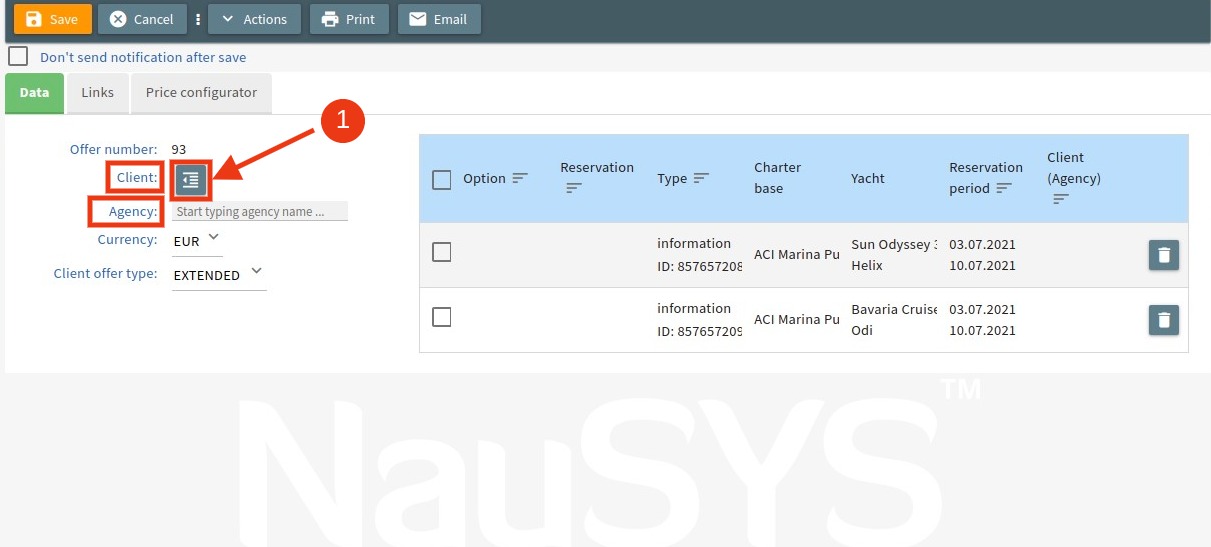Image resolution: width=1211 pixels, height=547 pixels.
Task: Click the offer number 93 value
Action: coord(179,149)
